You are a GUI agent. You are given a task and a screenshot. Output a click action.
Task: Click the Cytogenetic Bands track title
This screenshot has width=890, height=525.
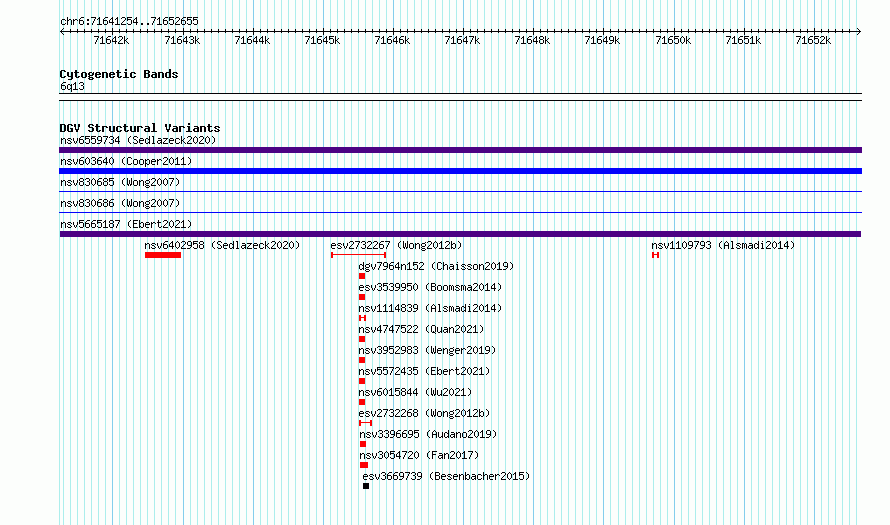click(119, 74)
